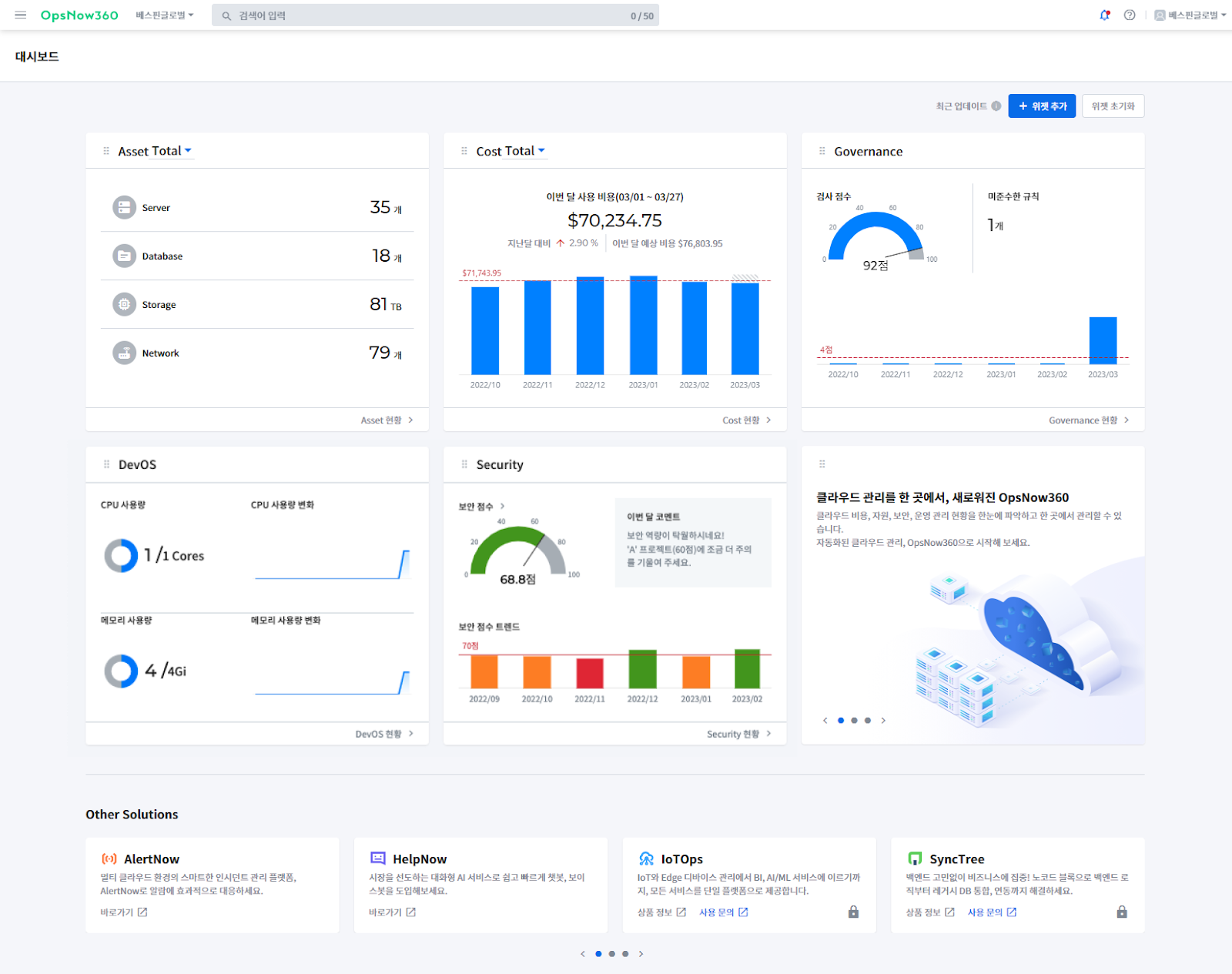Click the IoTOps logo icon
Viewport: 1232px width, 974px height.
pyautogui.click(x=647, y=859)
